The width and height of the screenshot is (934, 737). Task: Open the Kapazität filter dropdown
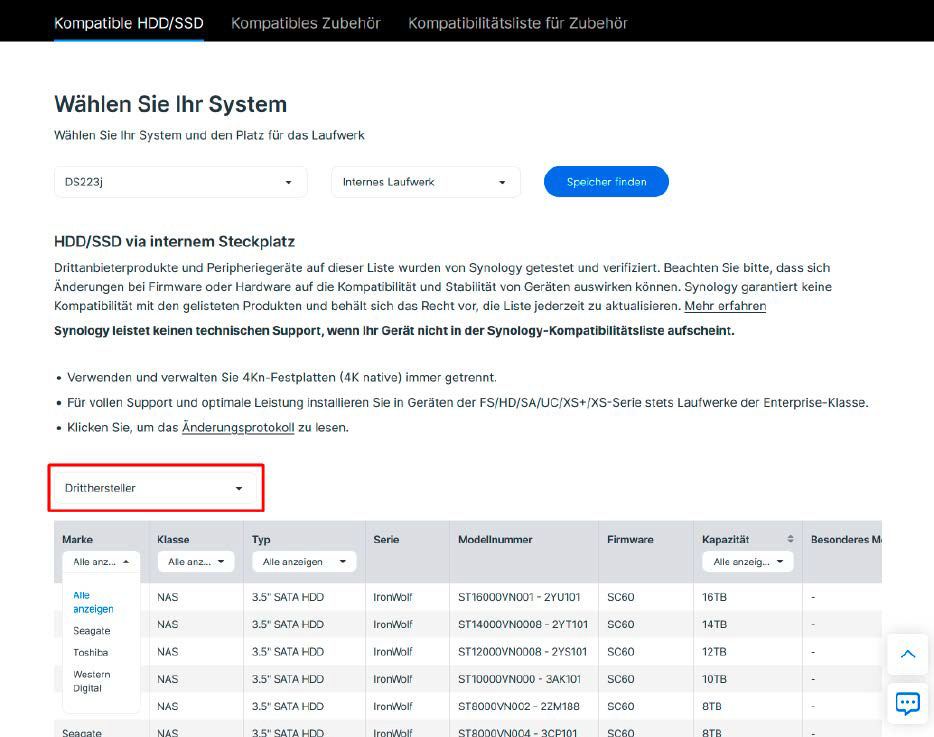pos(746,561)
